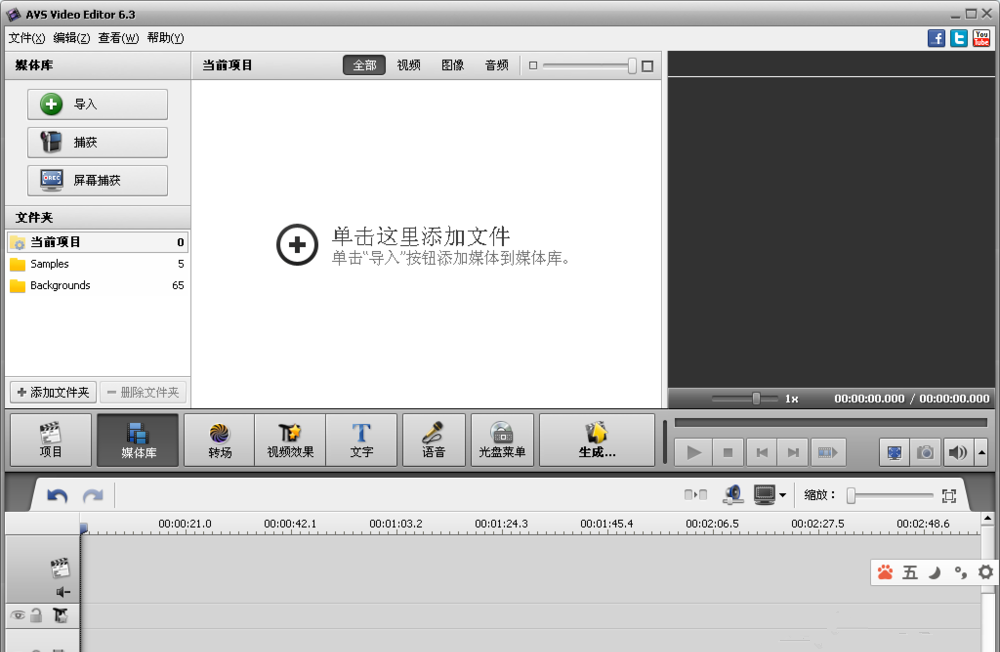This screenshot has height=652, width=1000.
Task: Click the undo arrow icon
Action: click(57, 494)
